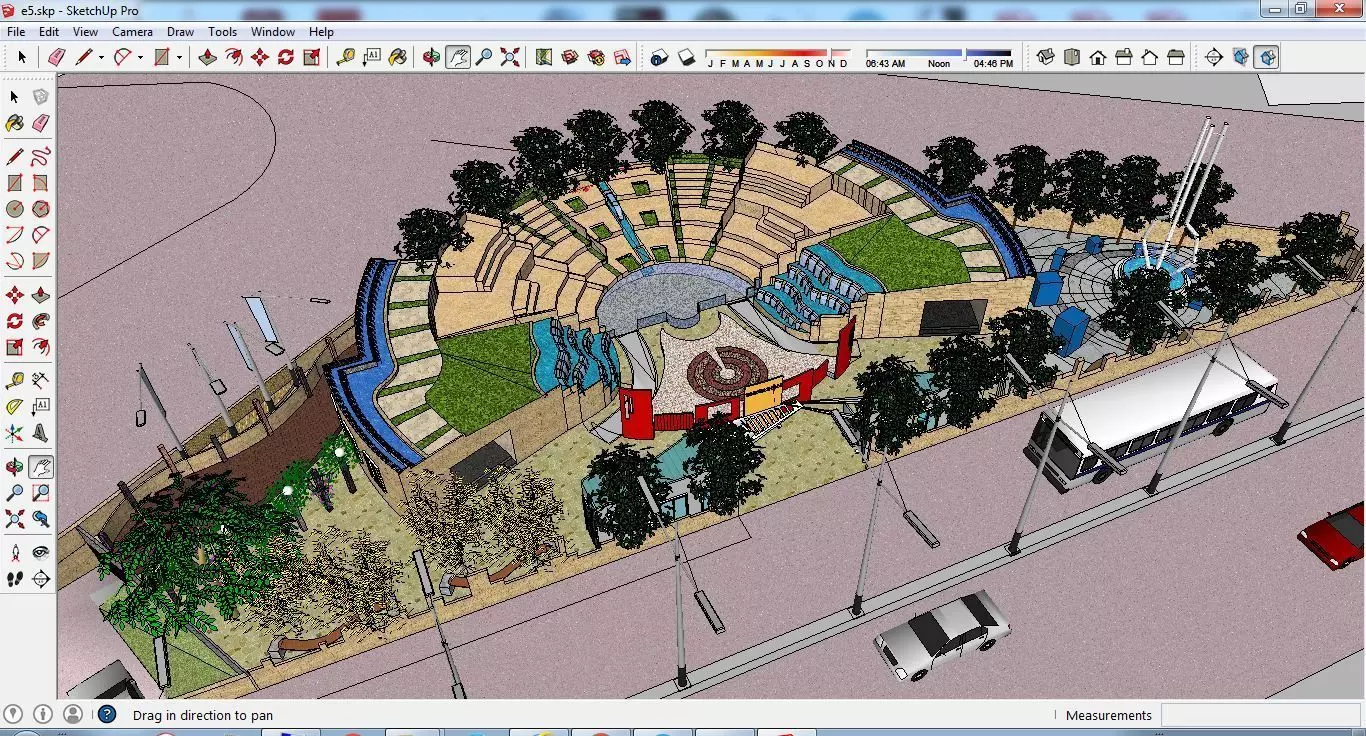1366x736 pixels.
Task: Open the Instructor help question-mark icon
Action: click(107, 714)
